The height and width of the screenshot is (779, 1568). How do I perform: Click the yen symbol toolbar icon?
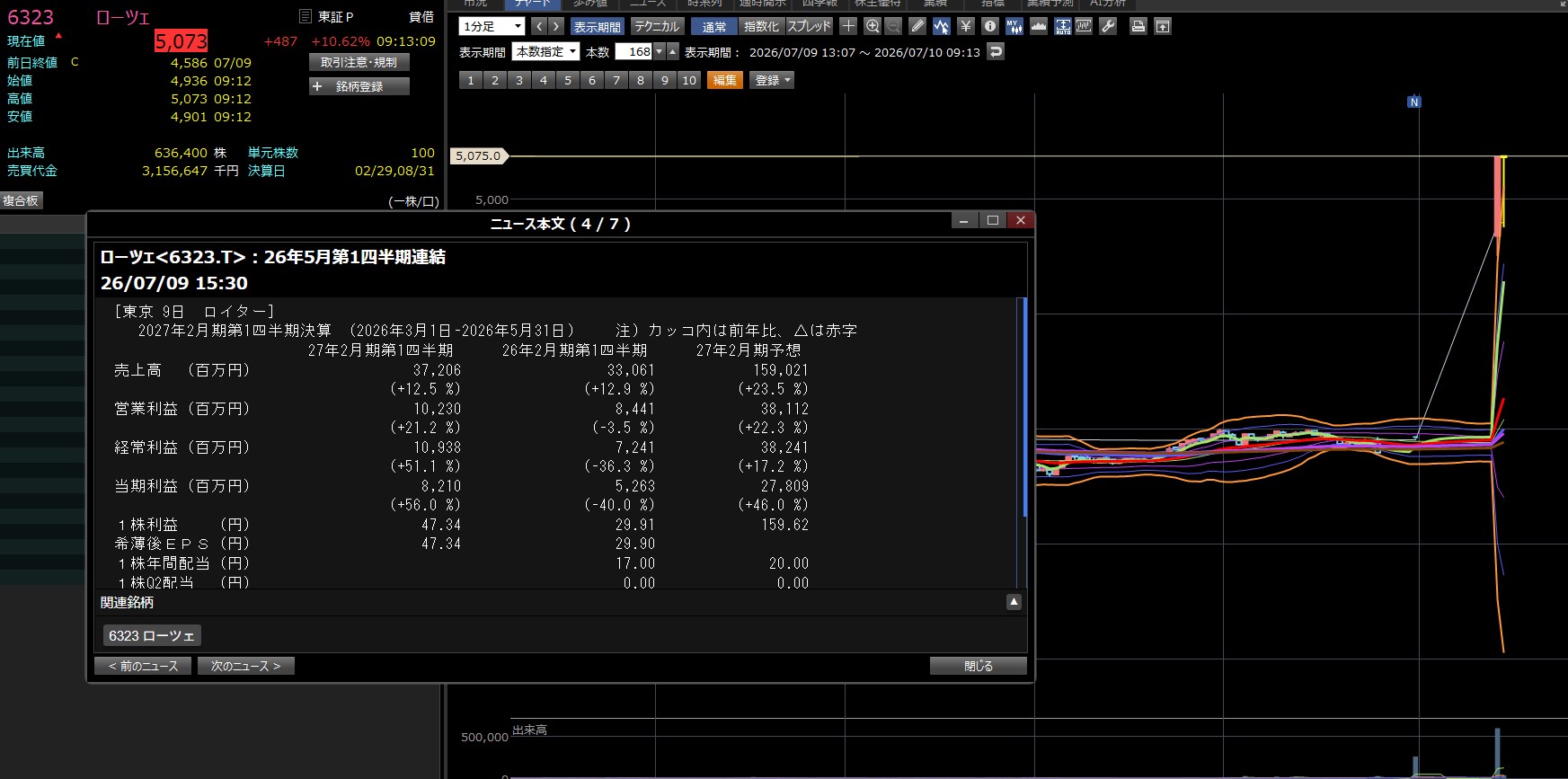tap(966, 26)
